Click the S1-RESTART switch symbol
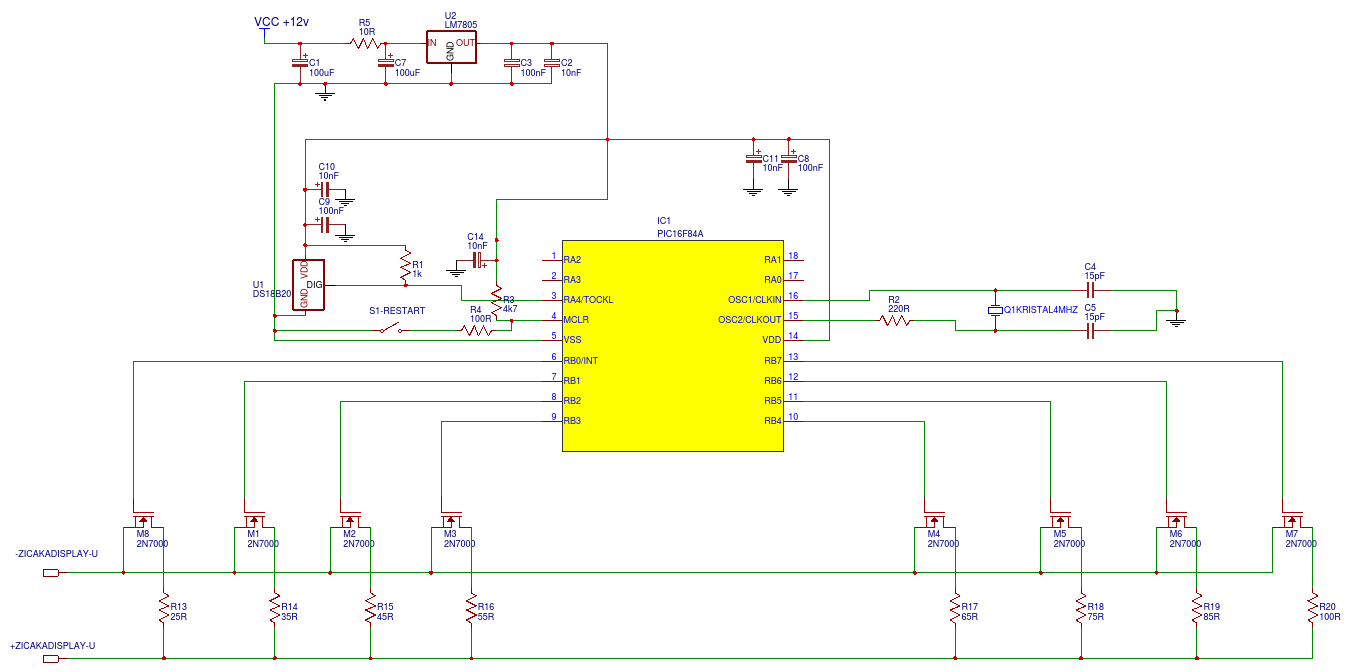Viewport: 1356px width, 672px height. pyautogui.click(x=390, y=329)
